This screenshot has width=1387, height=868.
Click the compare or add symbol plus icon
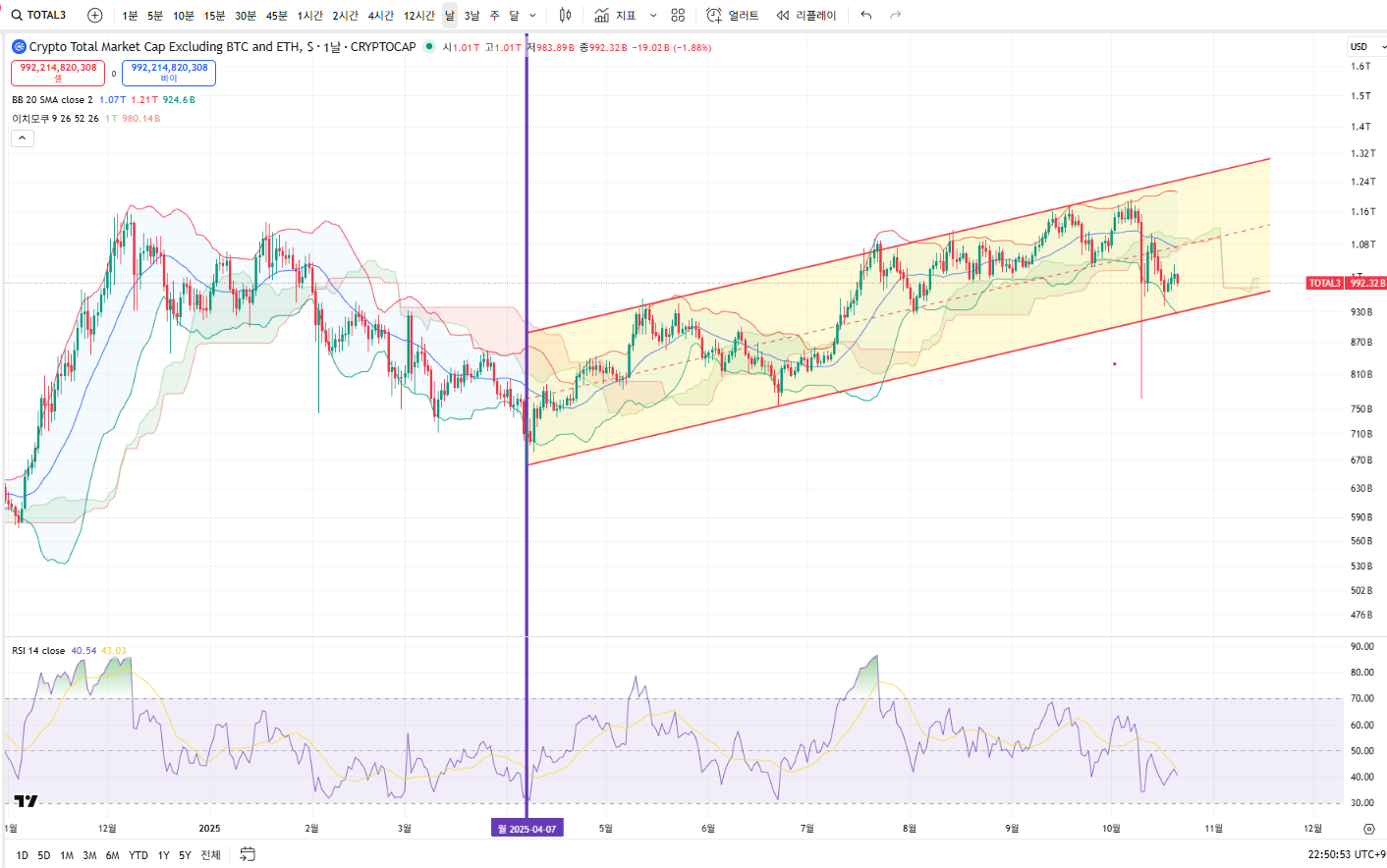(95, 15)
